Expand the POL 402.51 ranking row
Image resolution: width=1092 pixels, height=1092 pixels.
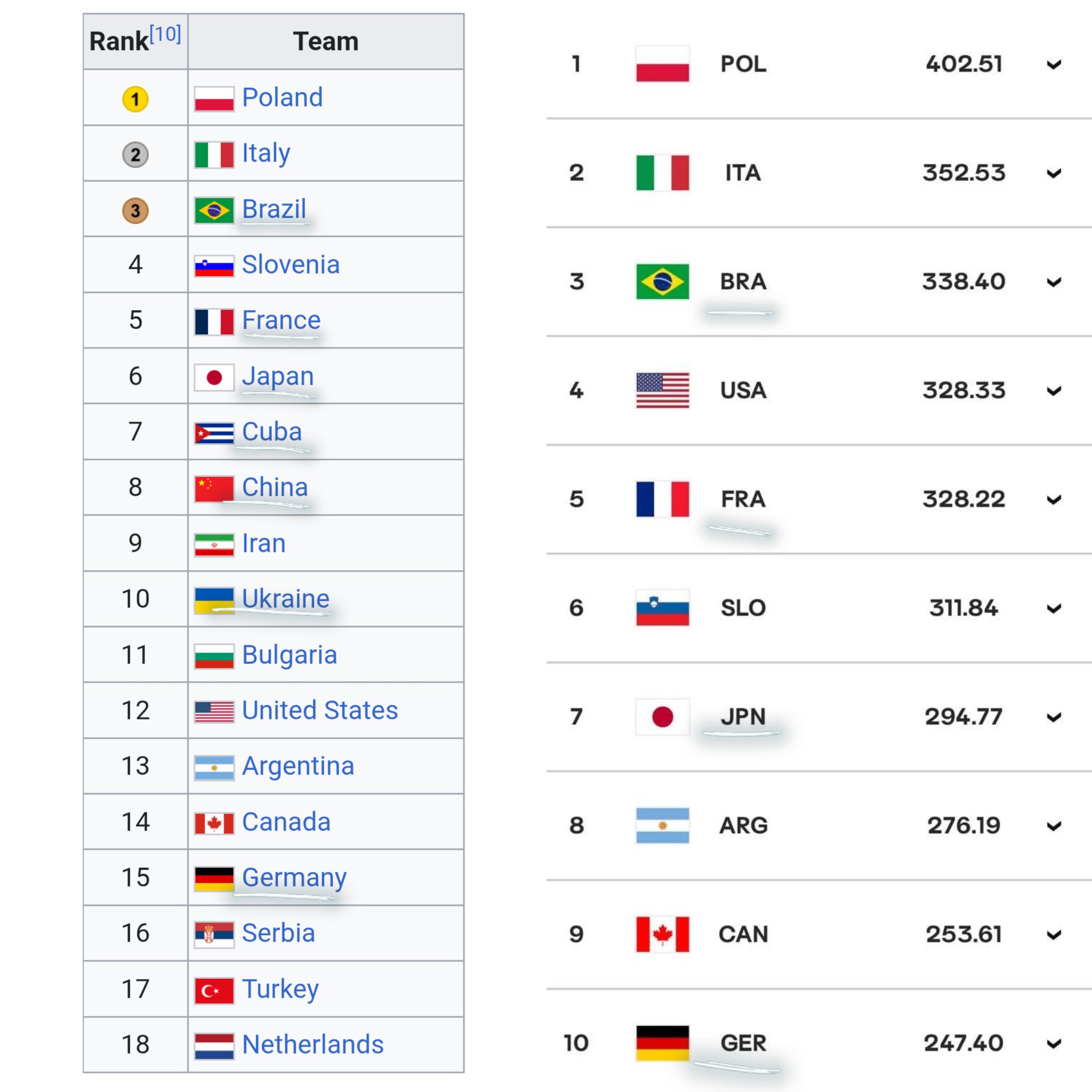pos(1054,65)
